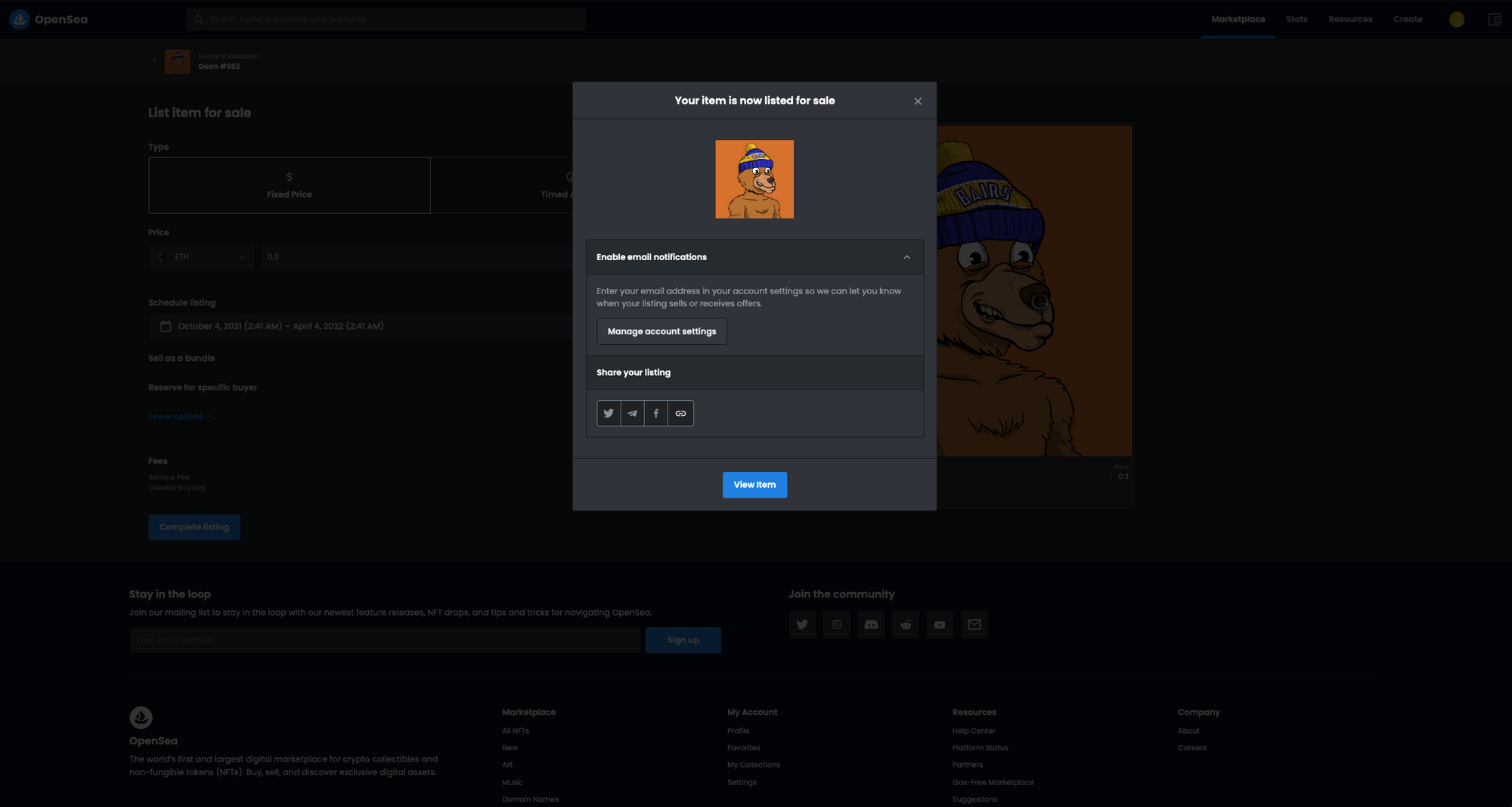This screenshot has height=807, width=1512.
Task: Share listing on Facebook icon
Action: pos(656,414)
